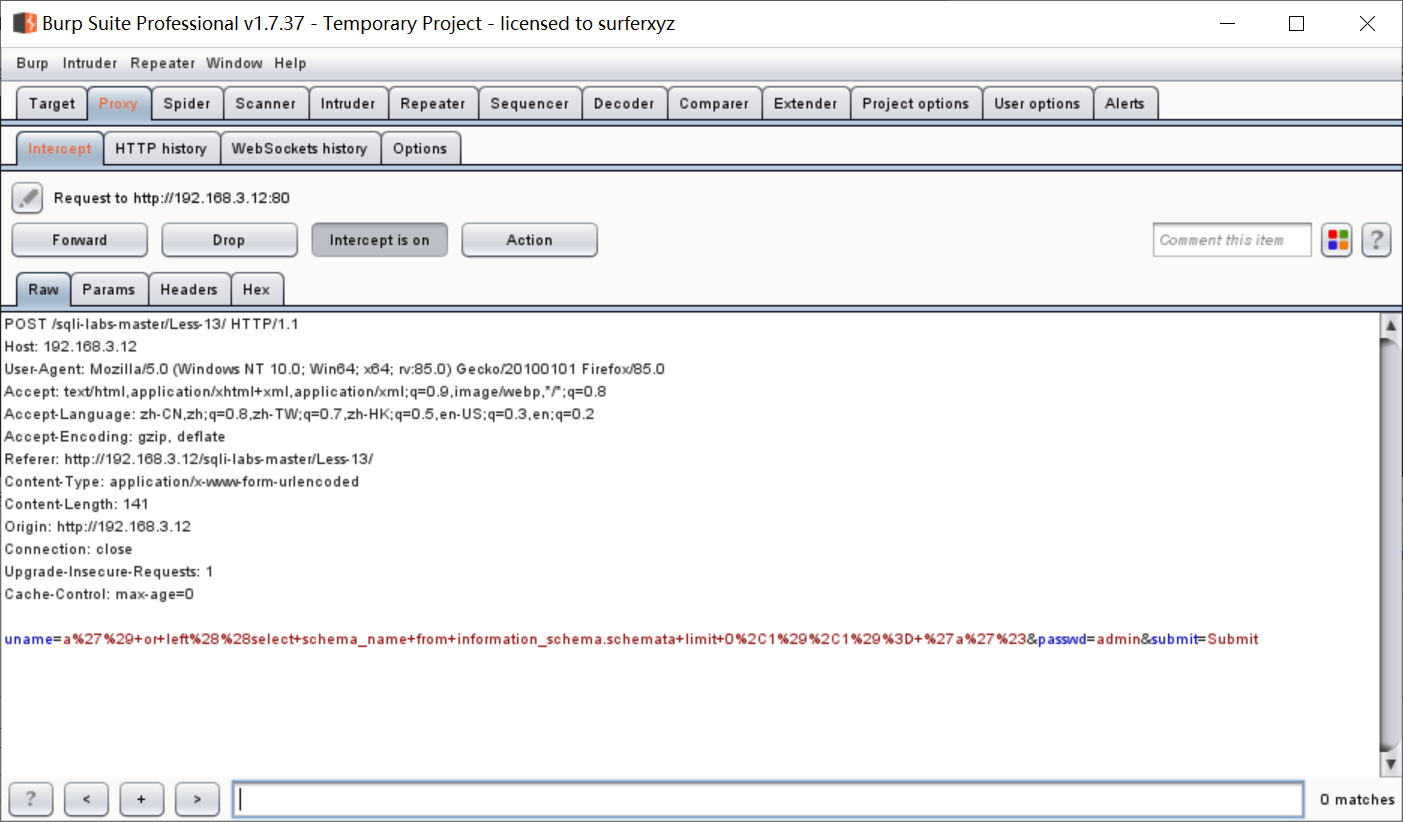This screenshot has width=1403, height=822.
Task: Click the uname parameter in request body
Action: coord(28,639)
